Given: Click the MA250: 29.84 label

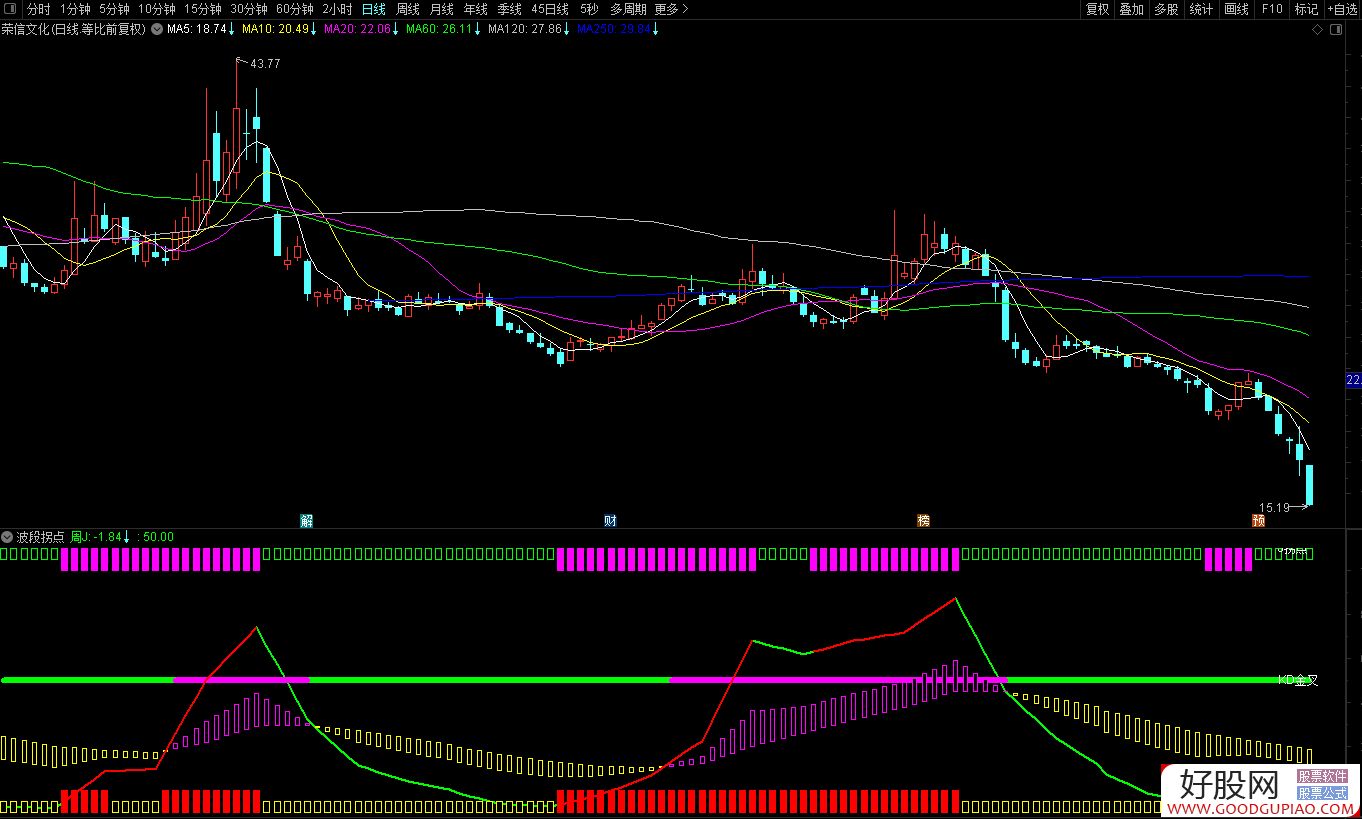Looking at the screenshot, I should click(x=614, y=30).
